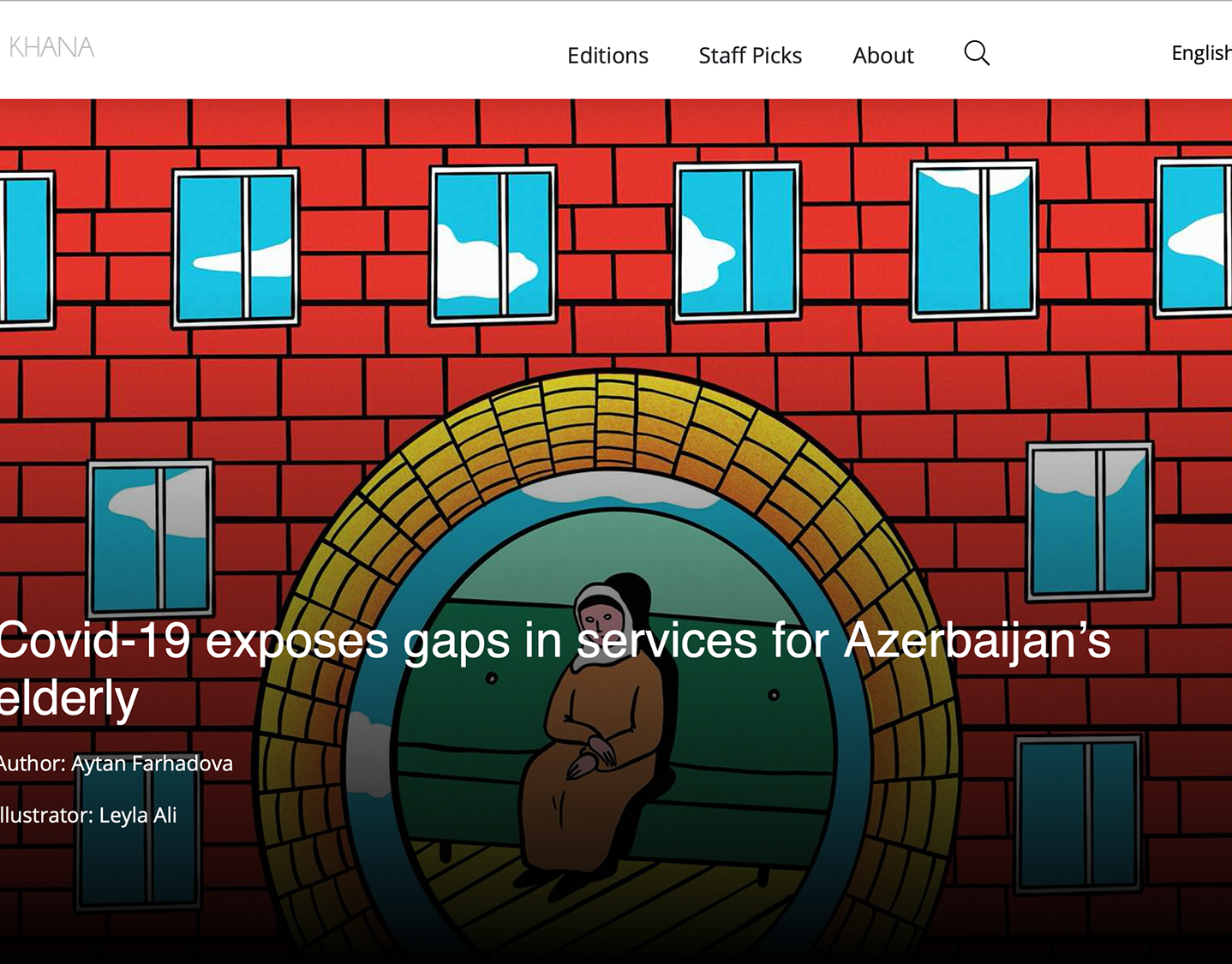Click the magnifying glass search icon
1232x964 pixels.
(977, 53)
